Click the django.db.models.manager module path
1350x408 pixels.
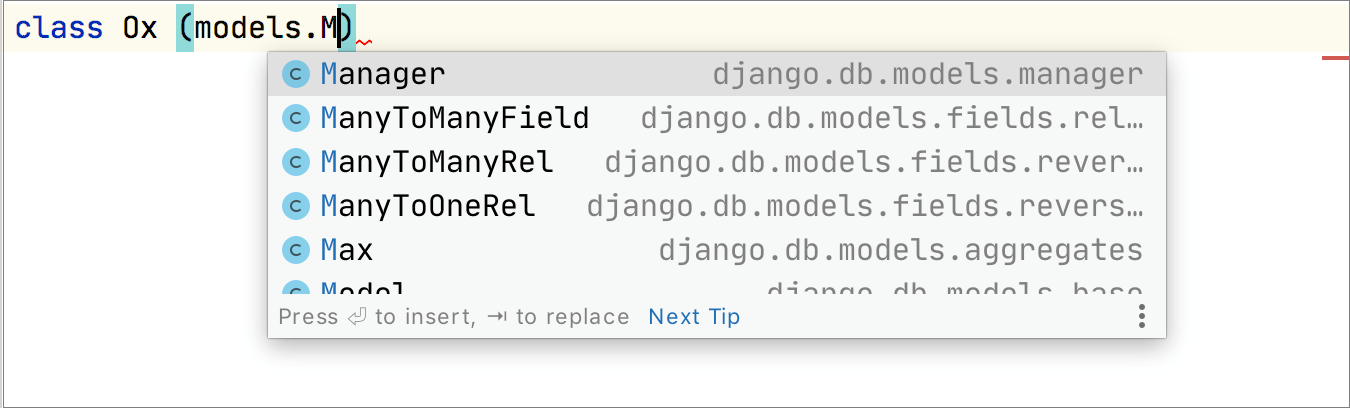pyautogui.click(x=927, y=75)
